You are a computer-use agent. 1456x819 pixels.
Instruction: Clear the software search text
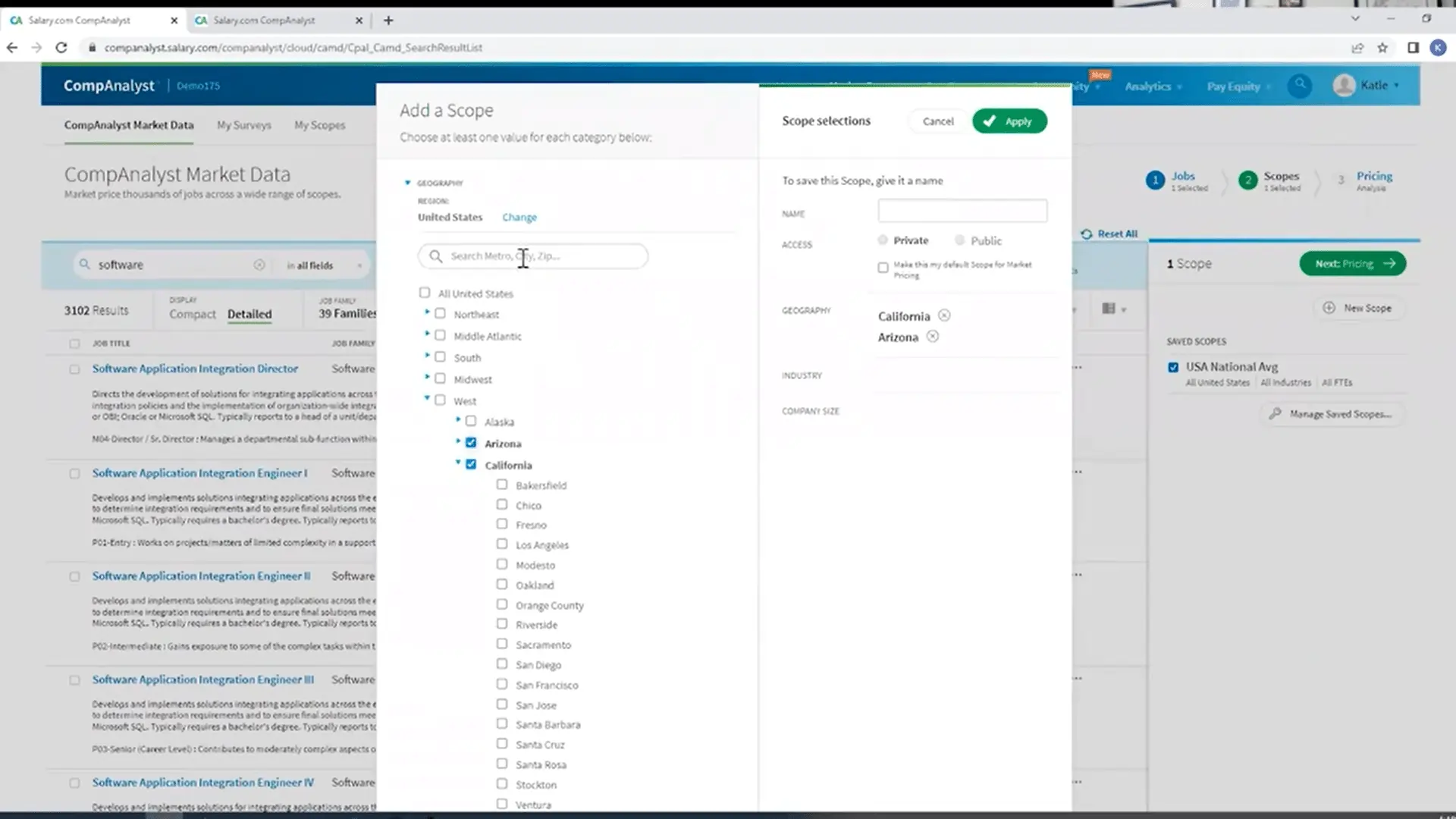(259, 265)
